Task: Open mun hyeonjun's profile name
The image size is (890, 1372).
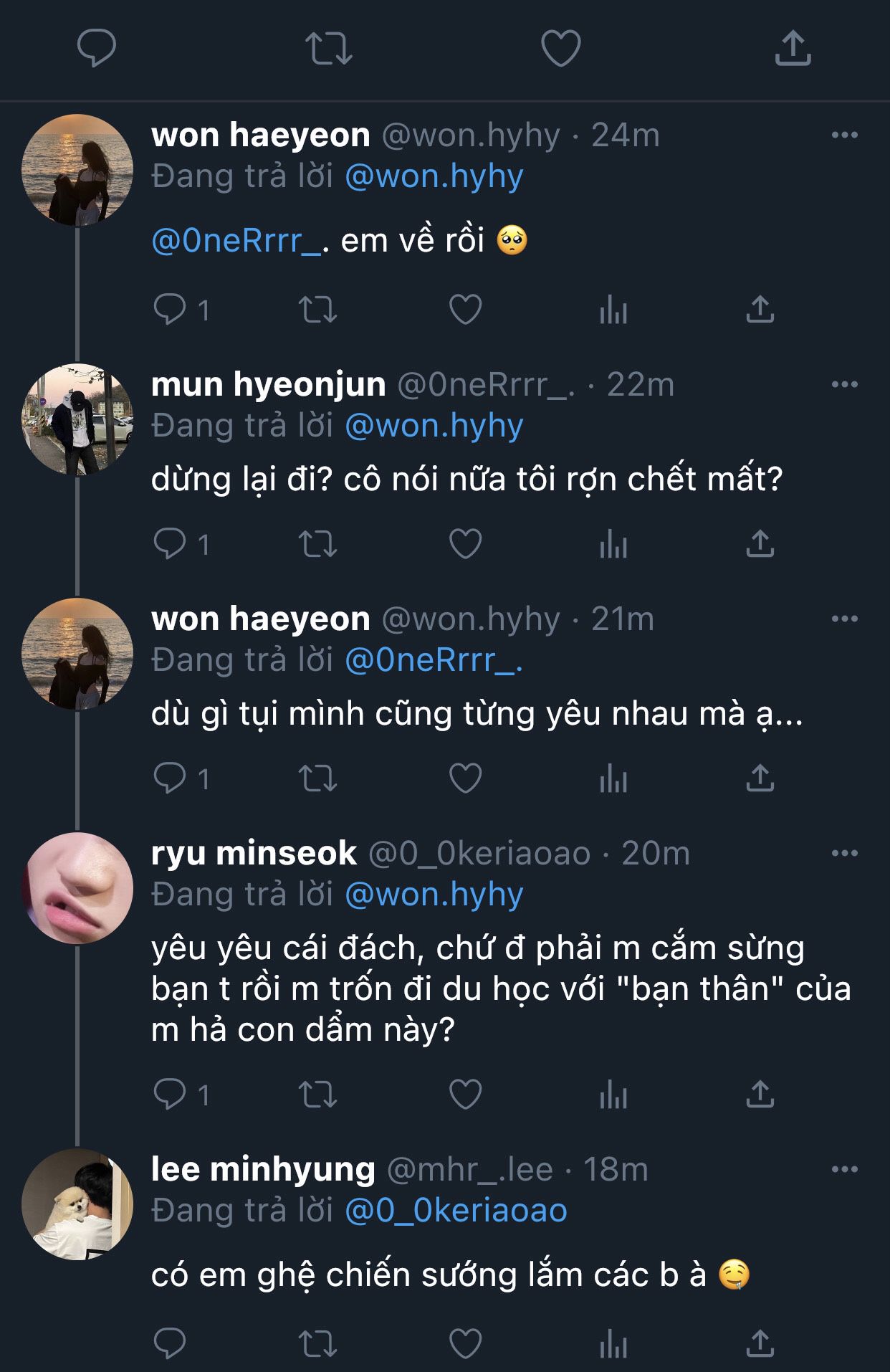Action: point(269,385)
